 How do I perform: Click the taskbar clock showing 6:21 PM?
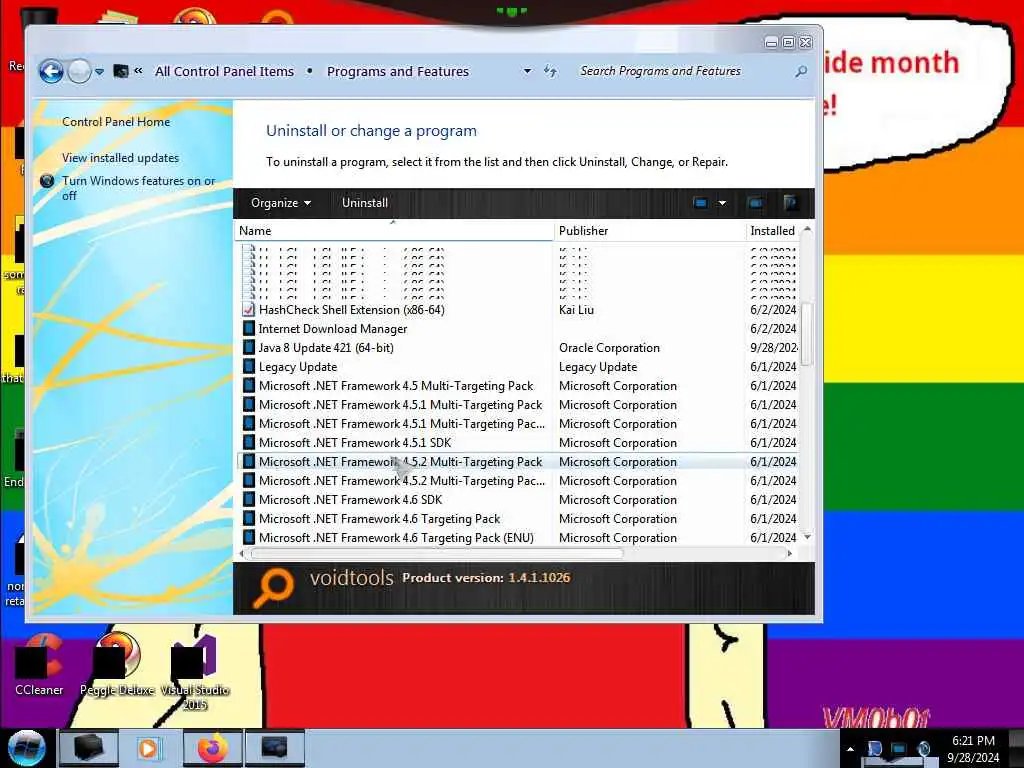coord(972,749)
